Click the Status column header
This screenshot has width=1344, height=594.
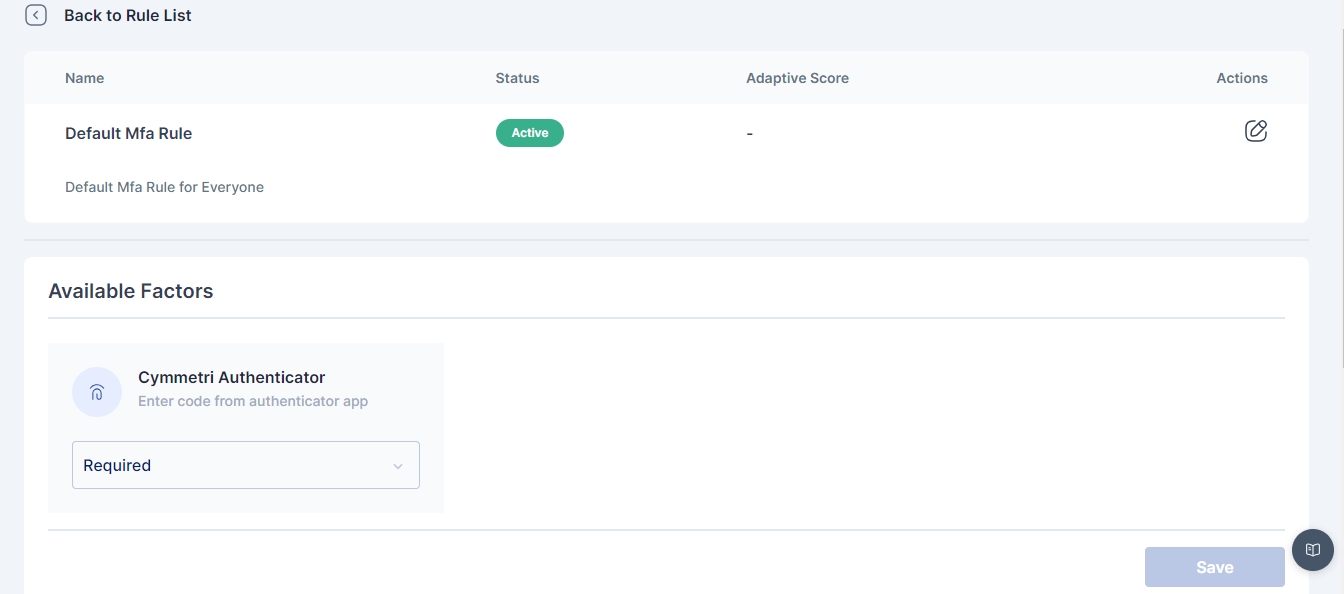point(517,78)
